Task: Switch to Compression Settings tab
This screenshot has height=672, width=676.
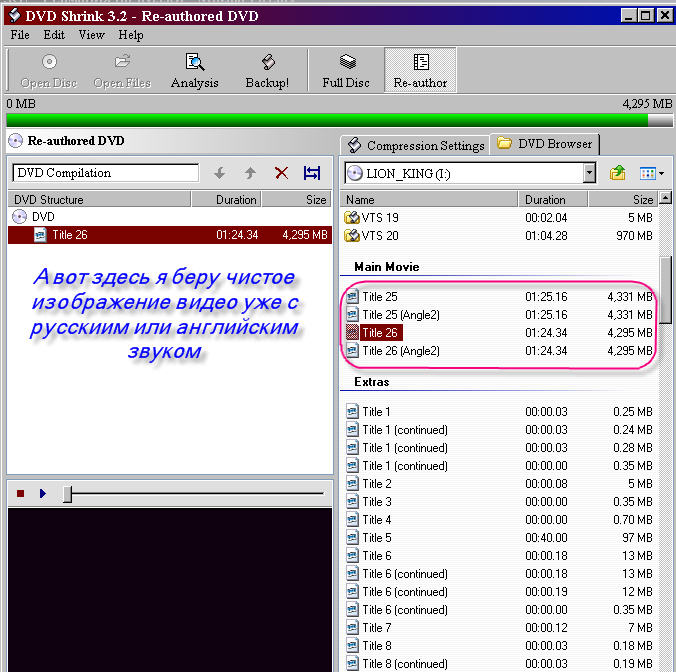Action: (x=416, y=146)
